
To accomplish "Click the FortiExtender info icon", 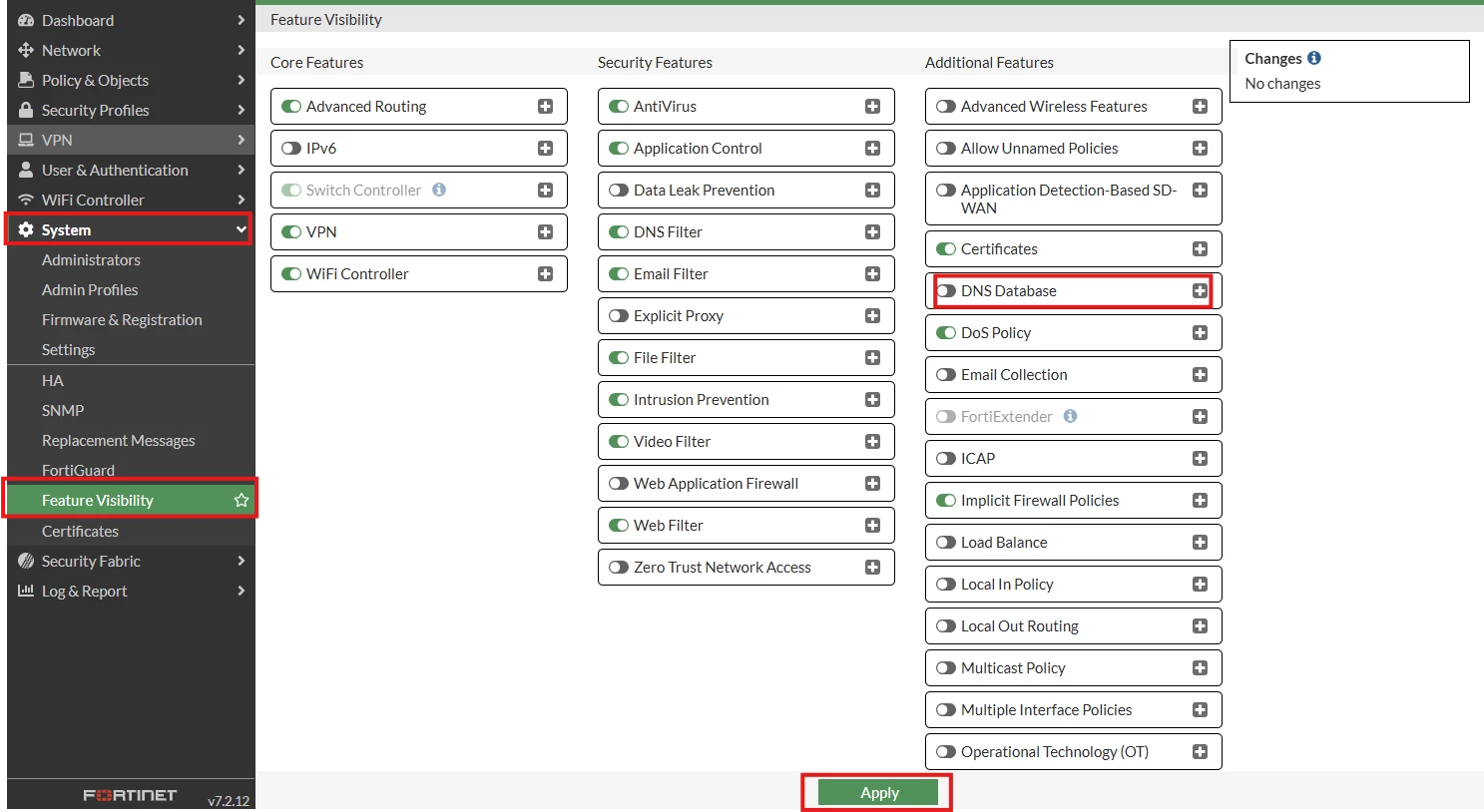I will pyautogui.click(x=1070, y=416).
